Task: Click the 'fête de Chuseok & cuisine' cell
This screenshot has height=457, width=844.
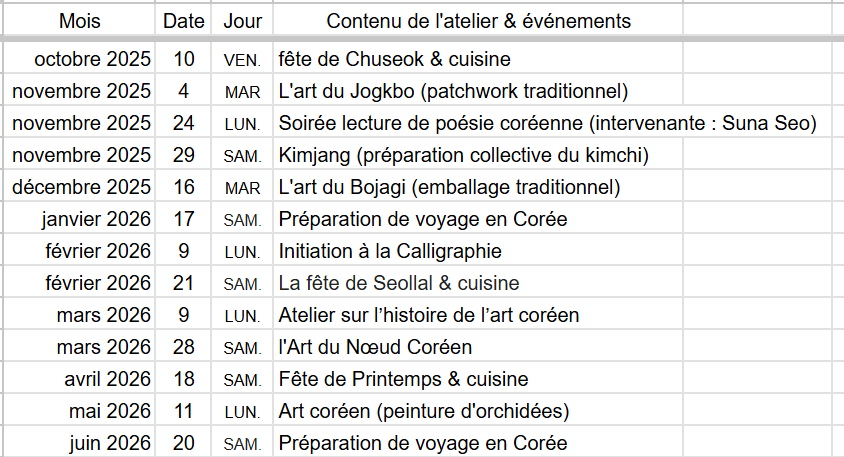Action: (x=395, y=59)
